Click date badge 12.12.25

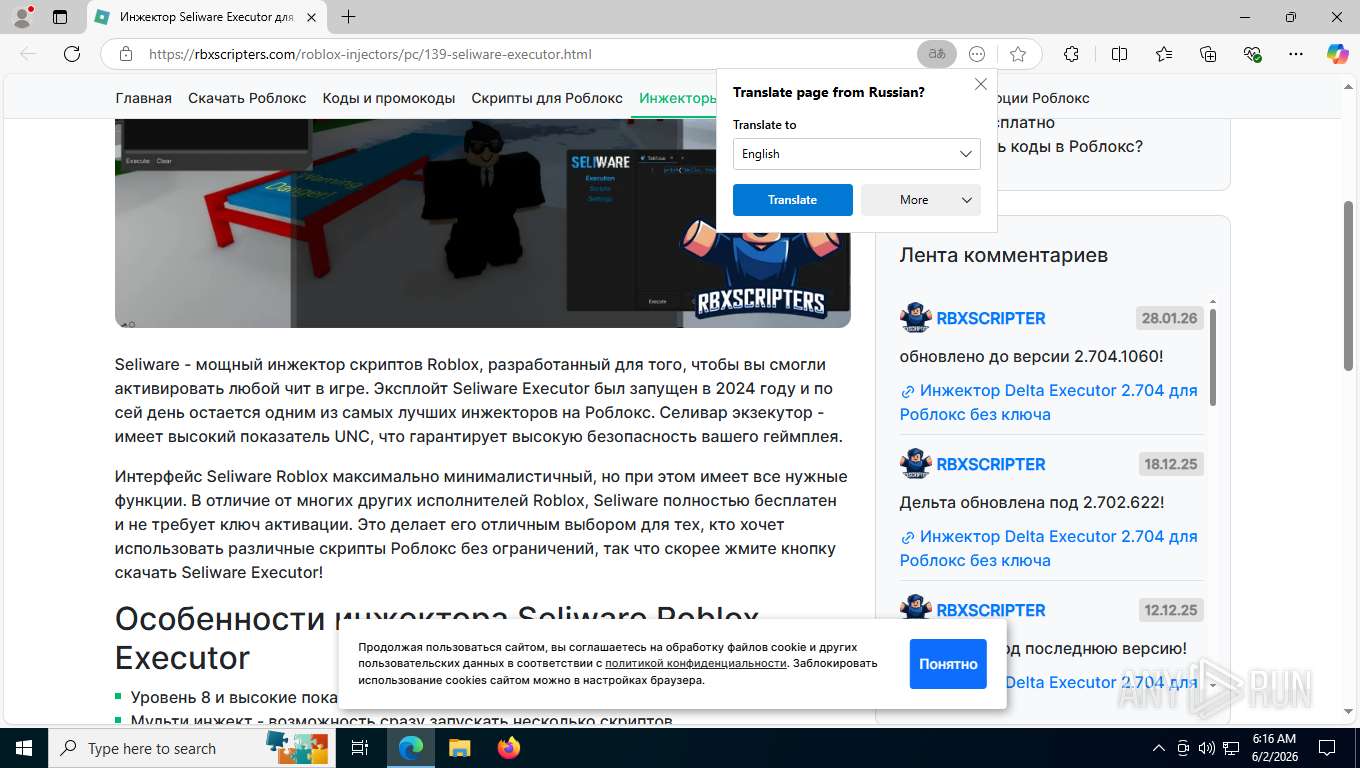(1170, 610)
